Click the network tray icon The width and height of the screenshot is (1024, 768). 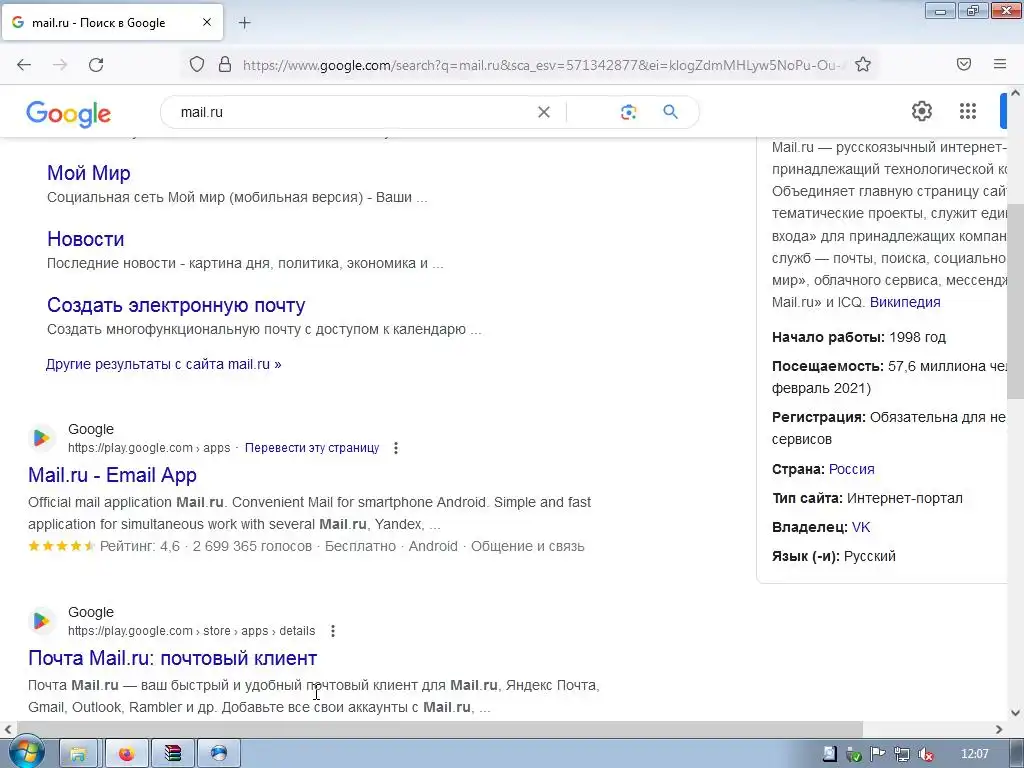[x=902, y=755]
